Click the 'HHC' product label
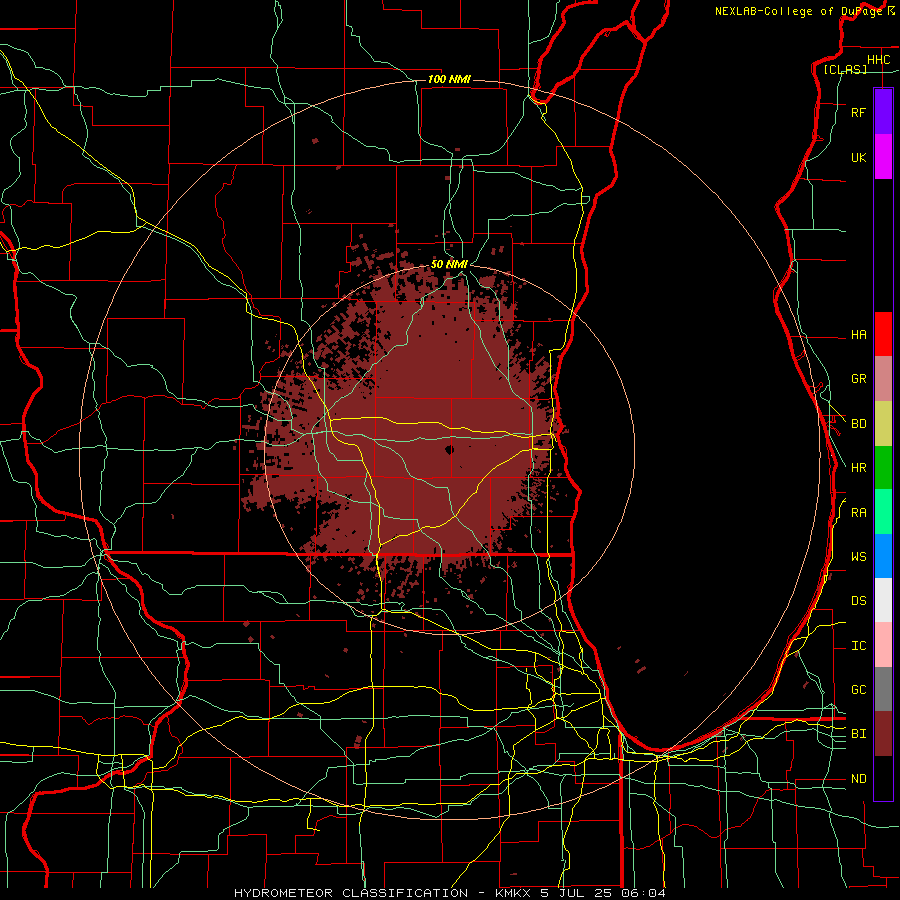 [879, 60]
